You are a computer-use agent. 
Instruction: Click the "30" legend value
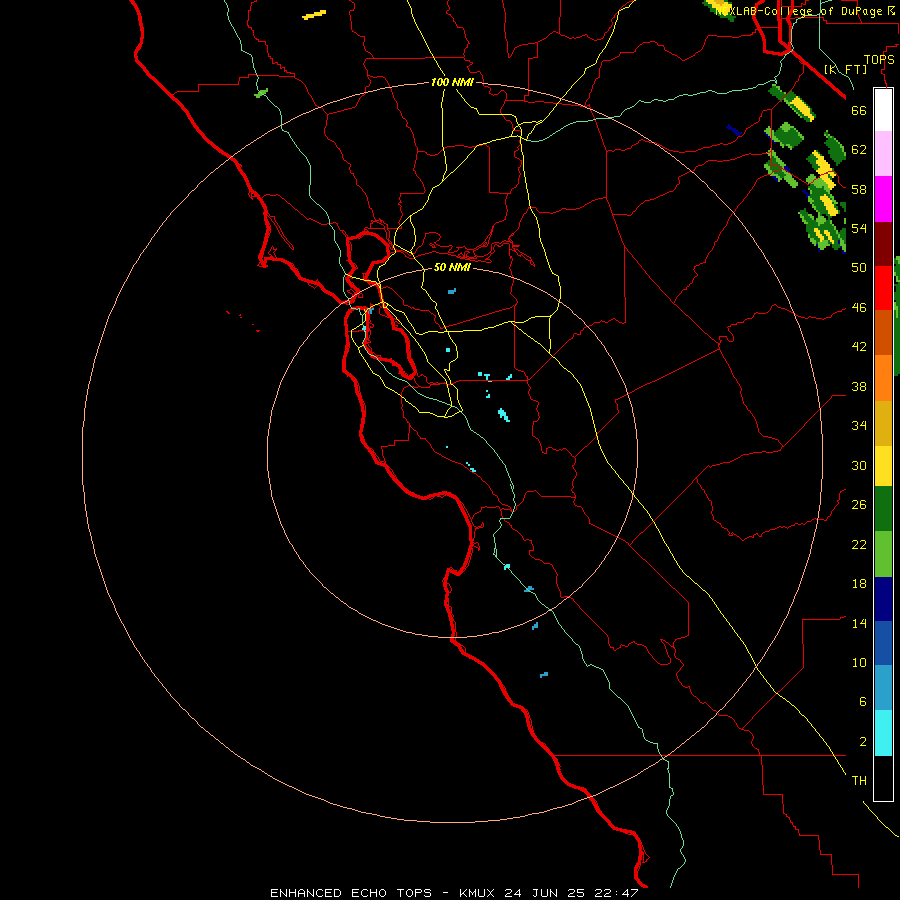click(x=859, y=465)
